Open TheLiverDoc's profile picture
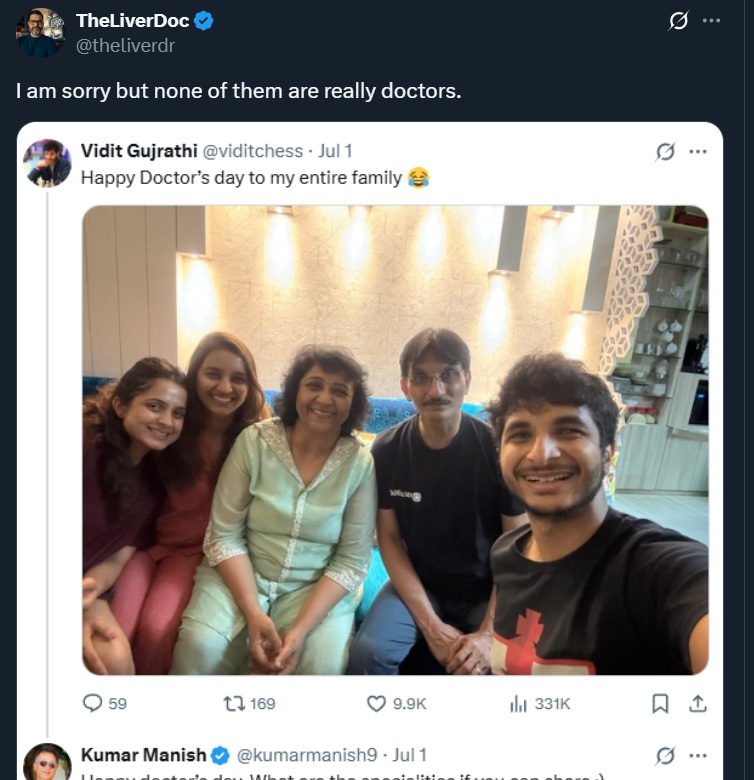The height and width of the screenshot is (780, 754). coord(40,32)
